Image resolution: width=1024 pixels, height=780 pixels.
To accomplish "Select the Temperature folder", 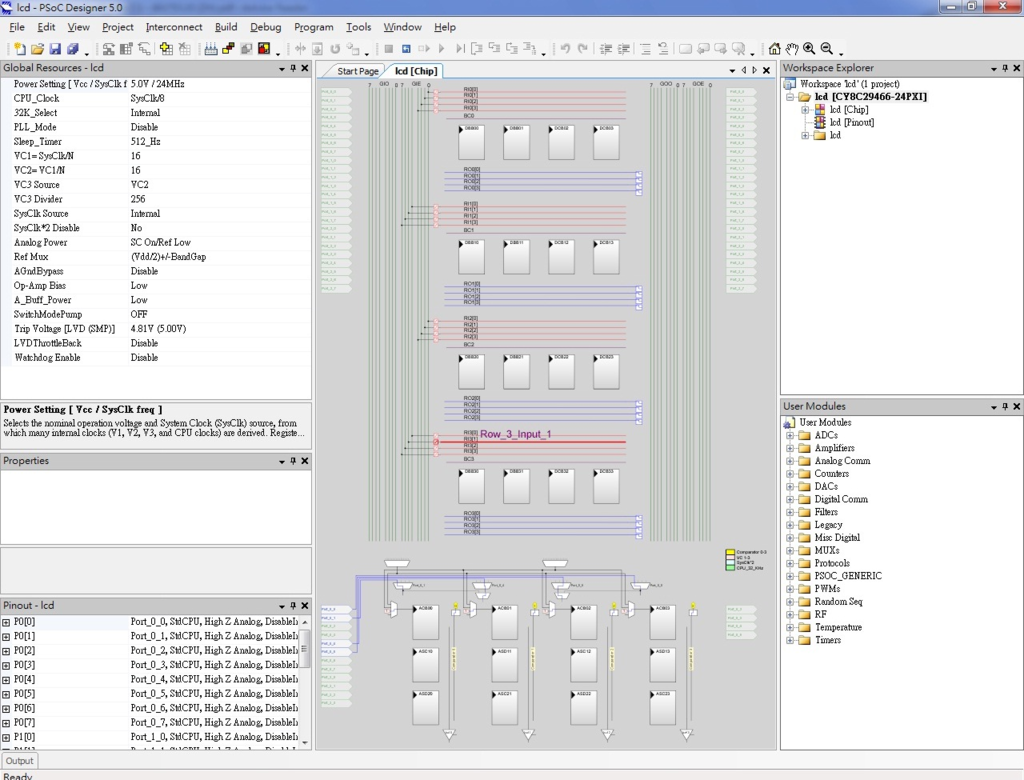I will click(x=838, y=627).
